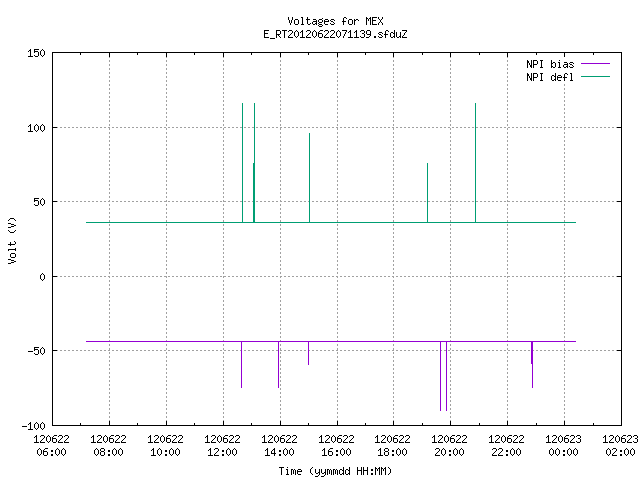Click the x-axis label 120622 16:00
Screen dimensions: 640x480
[336, 446]
